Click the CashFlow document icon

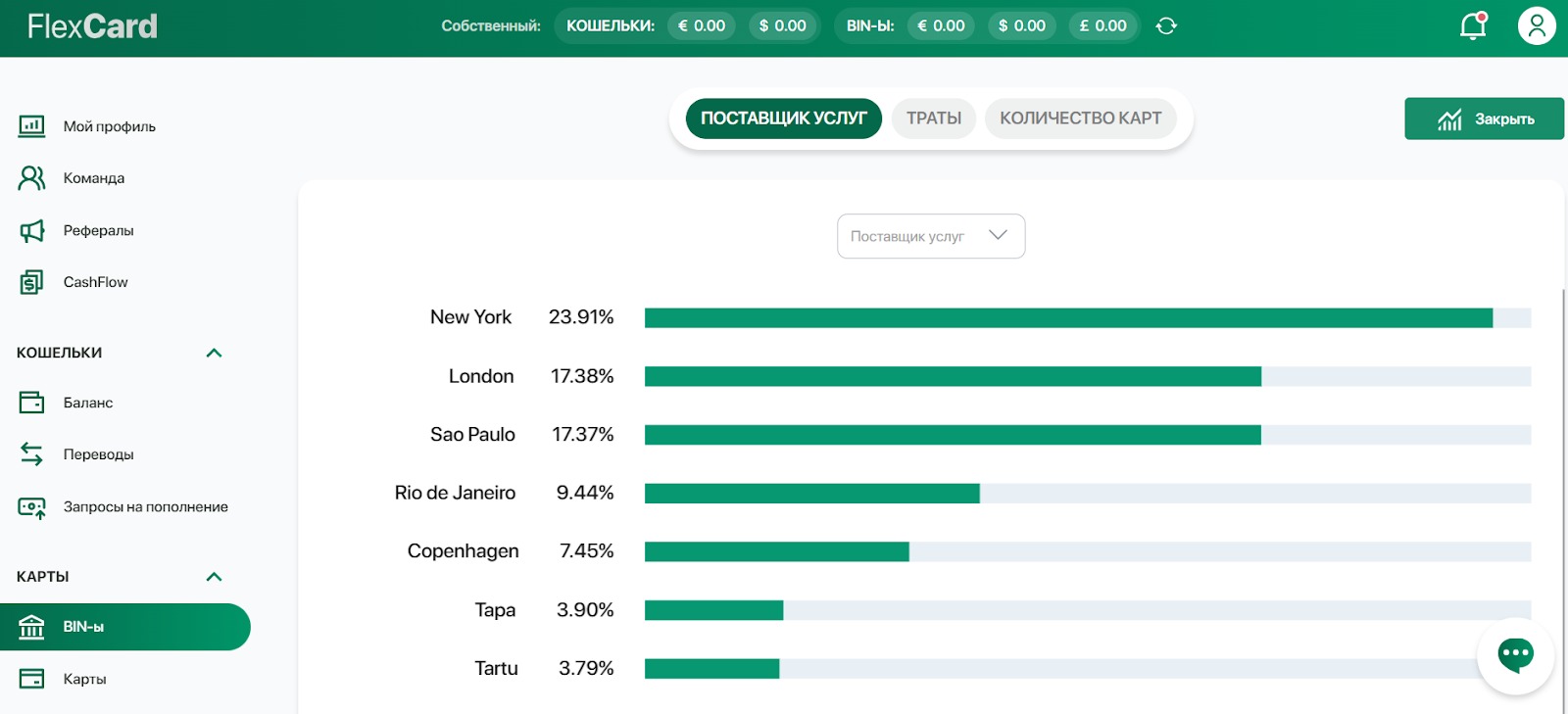pos(31,282)
